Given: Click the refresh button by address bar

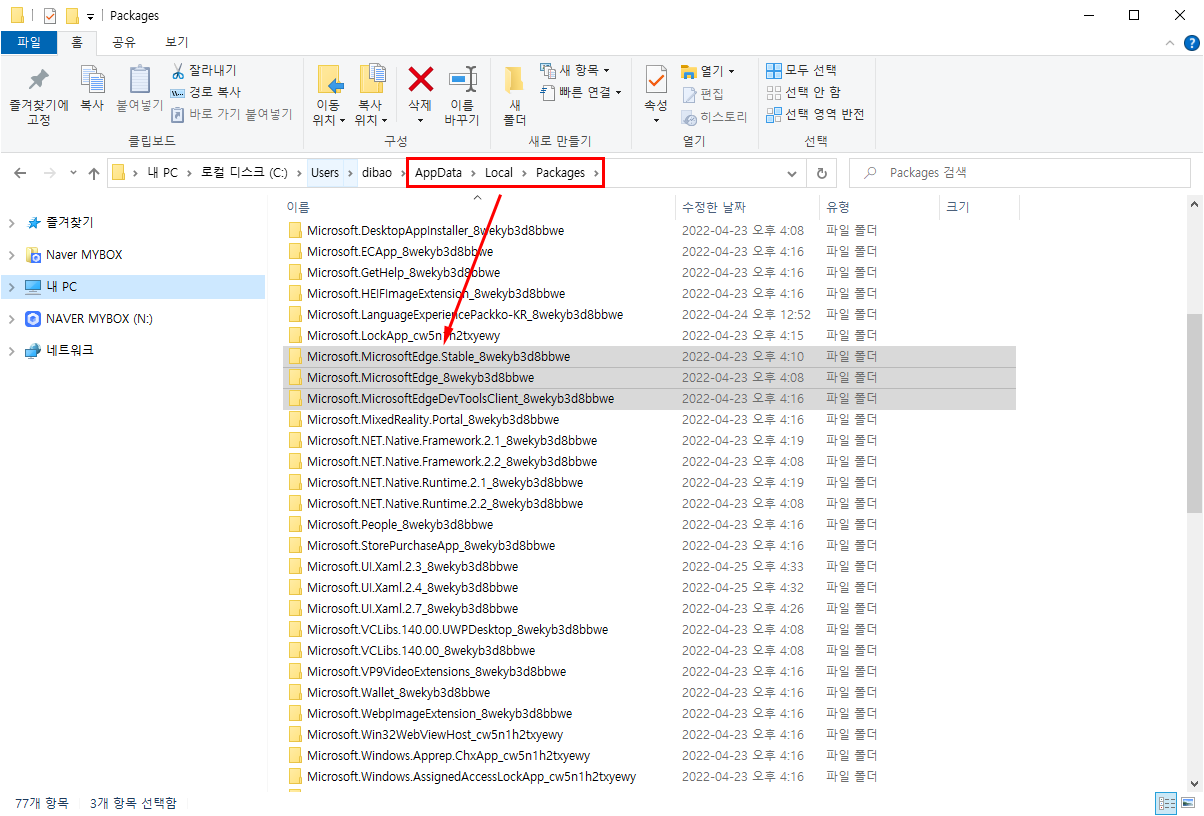Looking at the screenshot, I should coord(822,173).
